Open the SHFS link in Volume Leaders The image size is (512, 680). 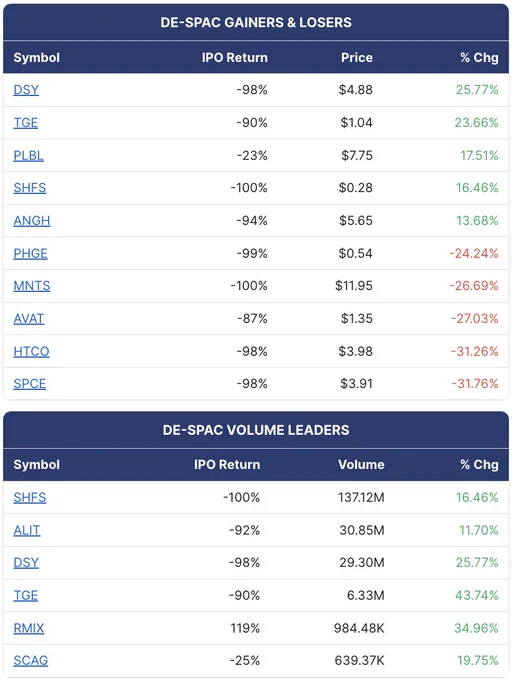pyautogui.click(x=29, y=497)
